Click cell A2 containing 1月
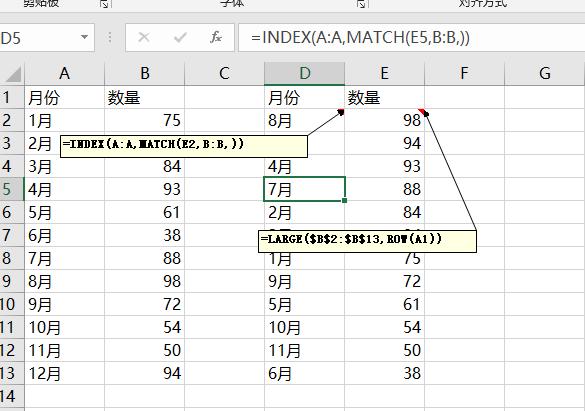Screen dimensions: 585x411 pos(65,120)
